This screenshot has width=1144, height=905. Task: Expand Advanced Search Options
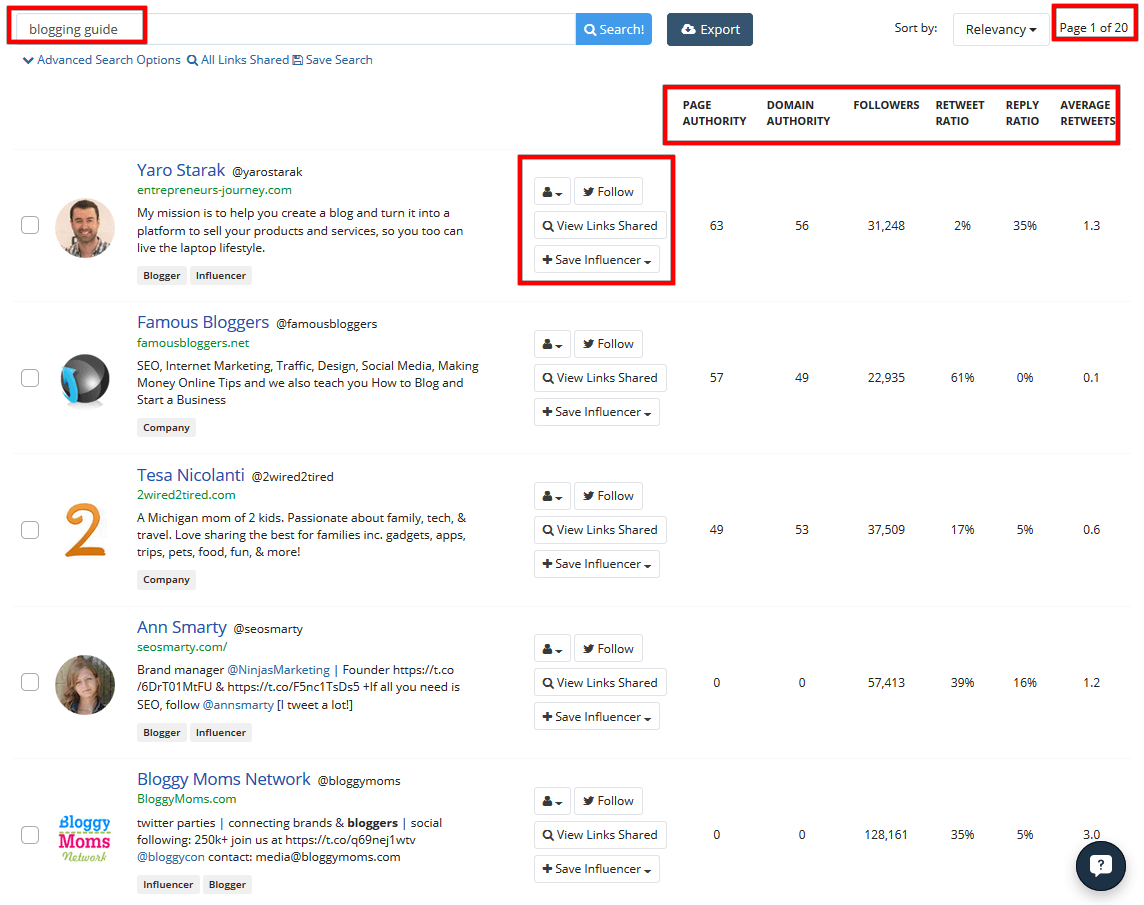[101, 60]
